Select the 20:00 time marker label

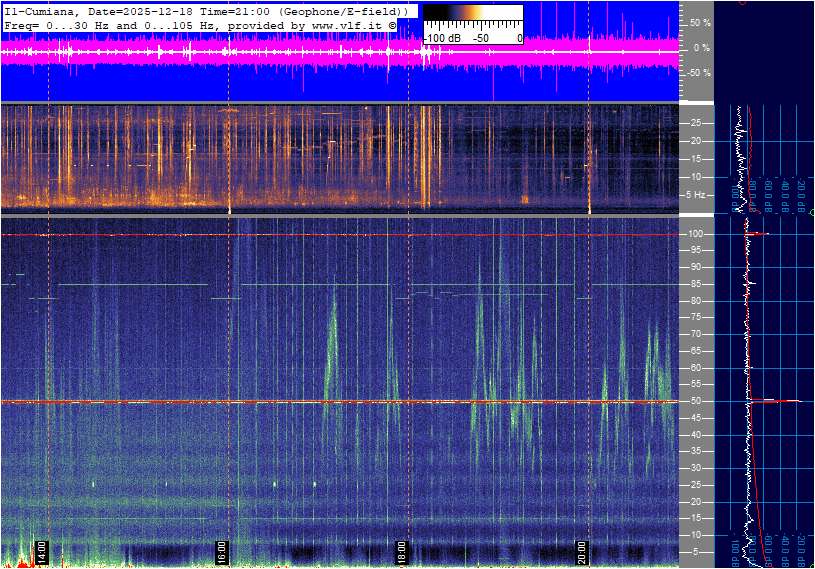(x=582, y=553)
